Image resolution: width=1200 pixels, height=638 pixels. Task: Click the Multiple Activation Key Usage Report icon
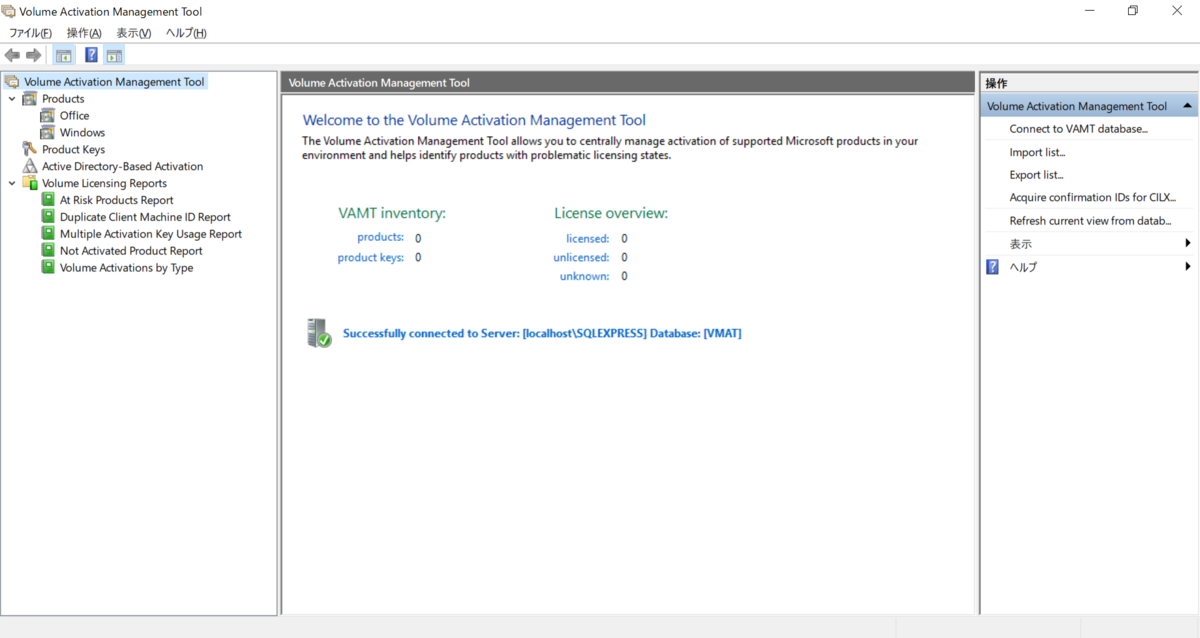tap(48, 234)
